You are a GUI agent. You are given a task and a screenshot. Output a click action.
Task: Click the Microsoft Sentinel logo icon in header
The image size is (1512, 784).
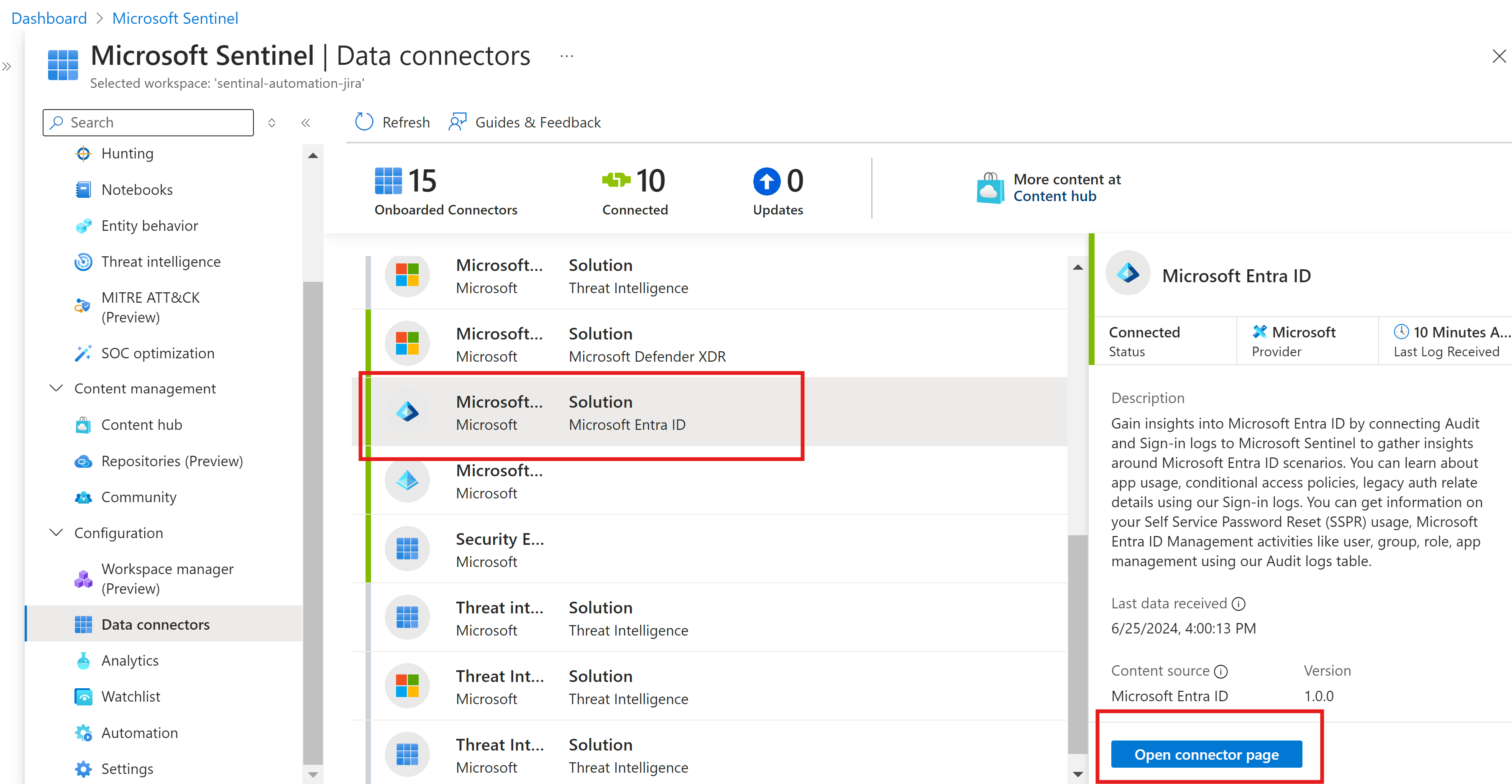point(63,64)
